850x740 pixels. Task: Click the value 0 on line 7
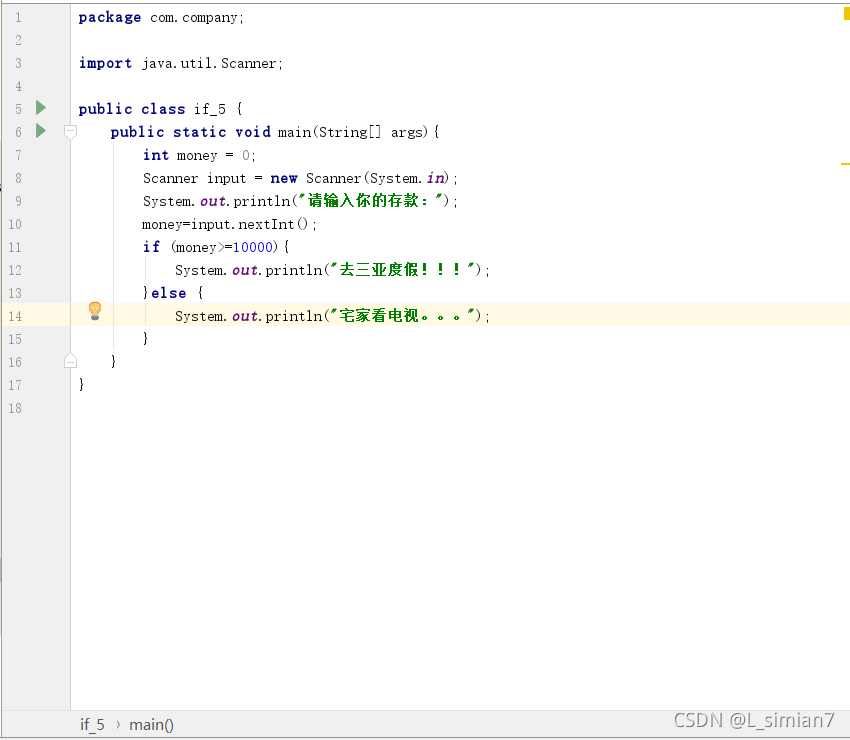coord(246,156)
